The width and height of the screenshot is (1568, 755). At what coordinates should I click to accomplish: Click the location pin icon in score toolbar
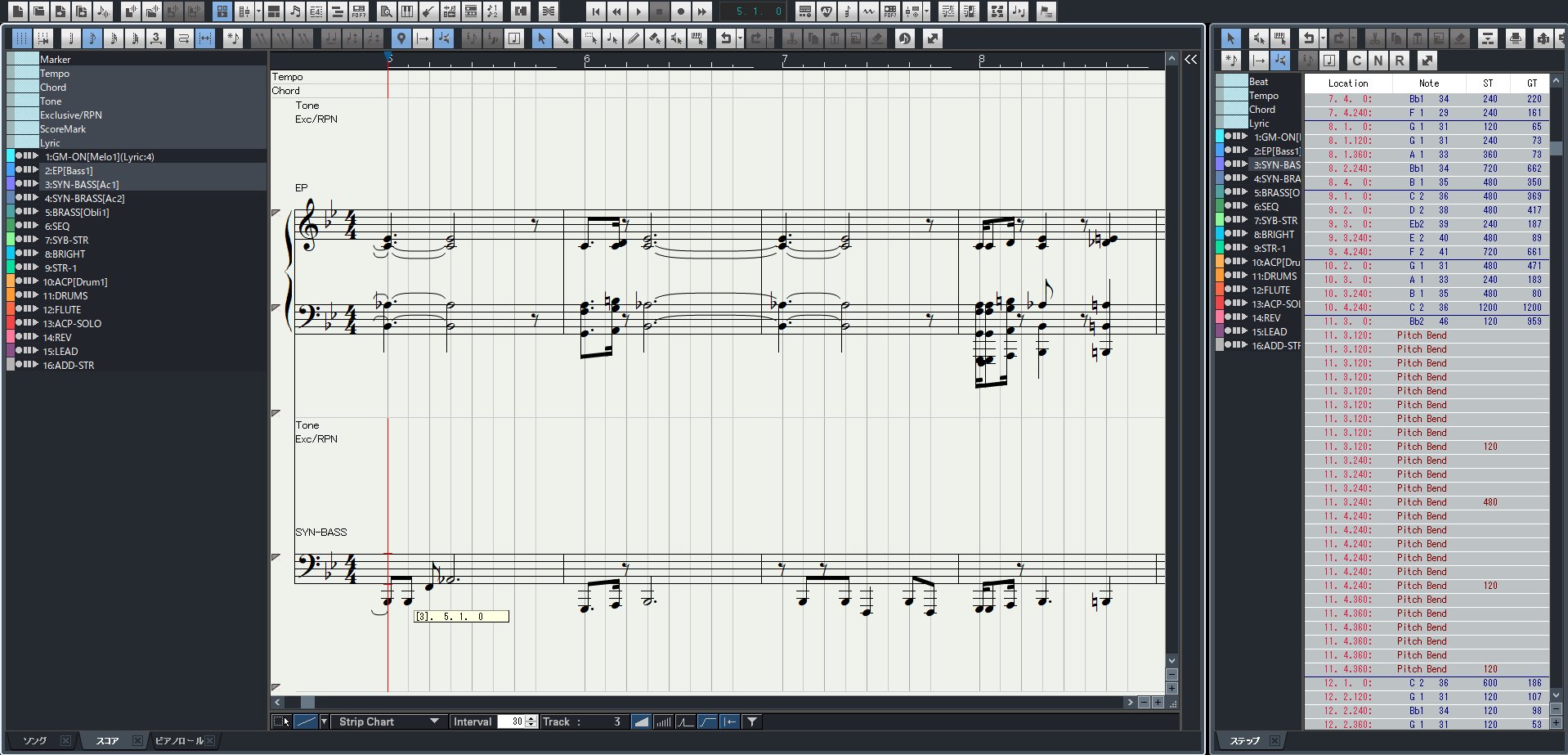tap(401, 38)
